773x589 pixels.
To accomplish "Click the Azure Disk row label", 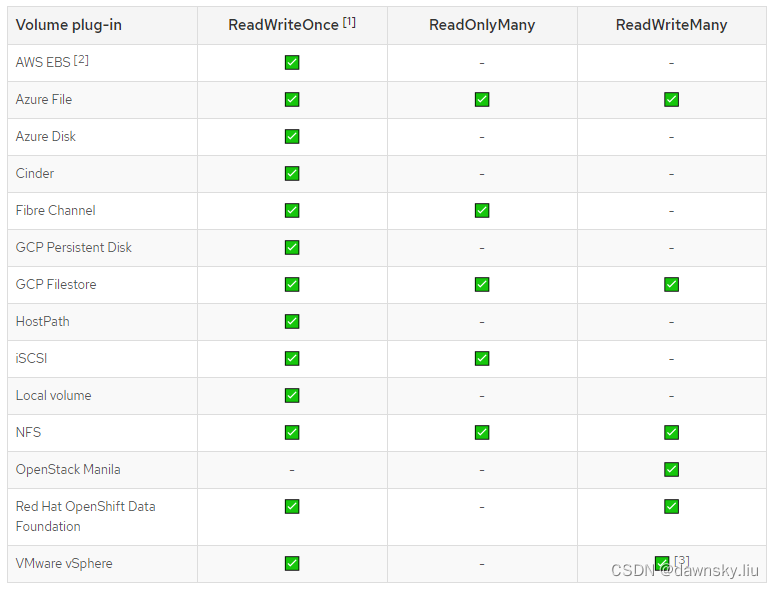I will coord(46,137).
